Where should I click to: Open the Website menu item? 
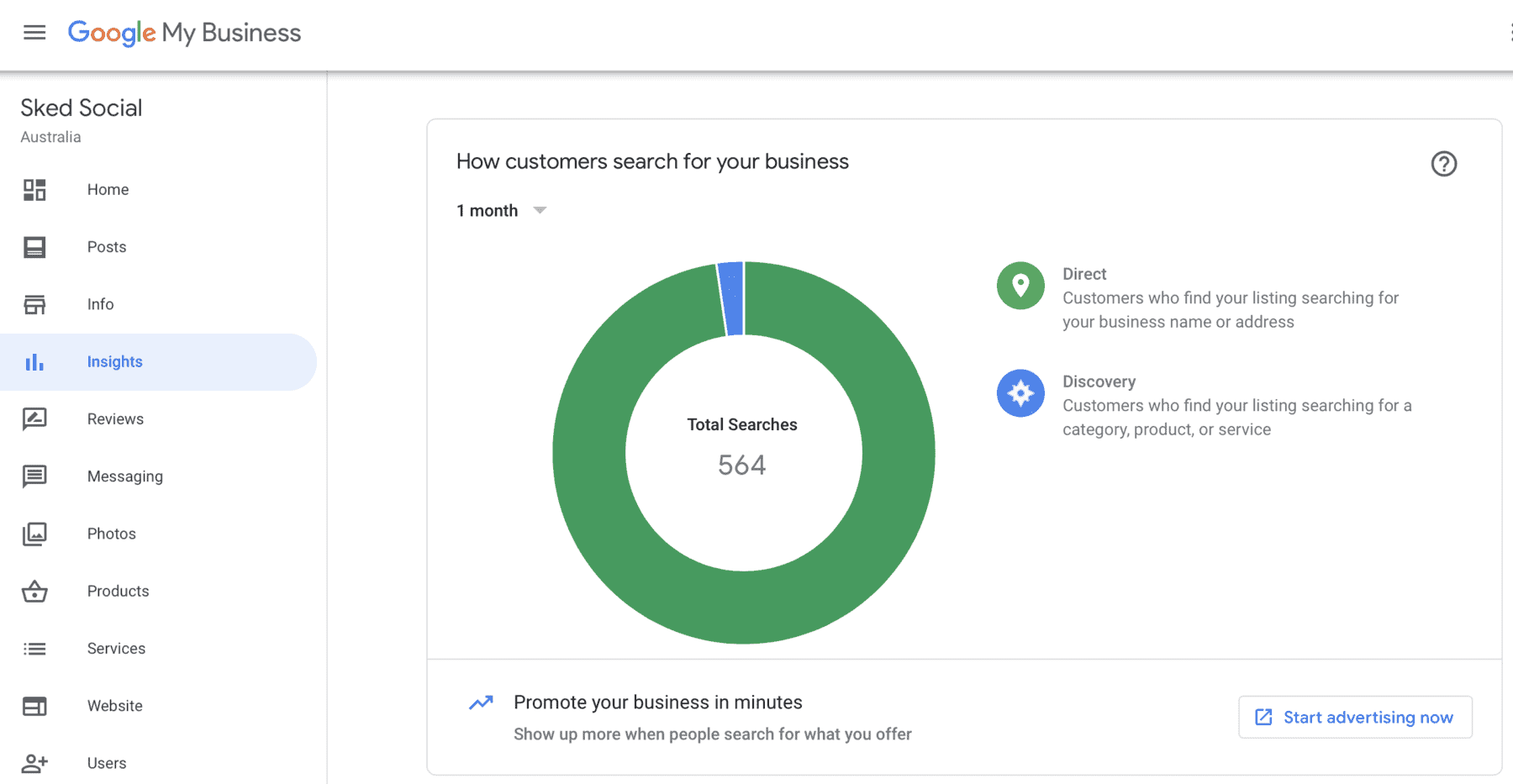tap(115, 706)
